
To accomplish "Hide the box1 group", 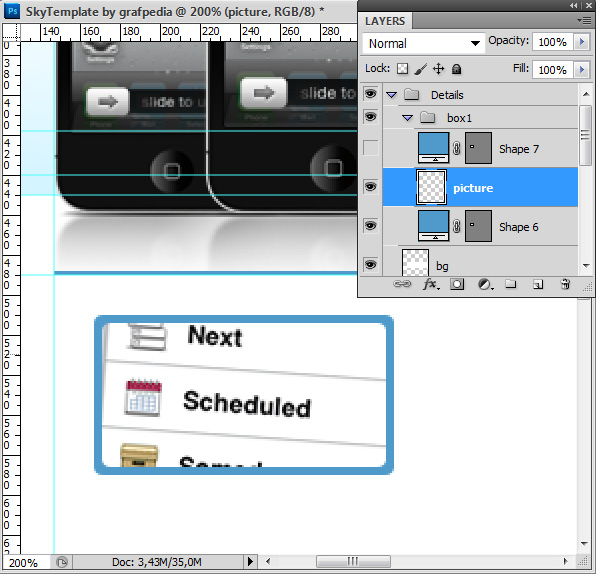I will pos(370,117).
